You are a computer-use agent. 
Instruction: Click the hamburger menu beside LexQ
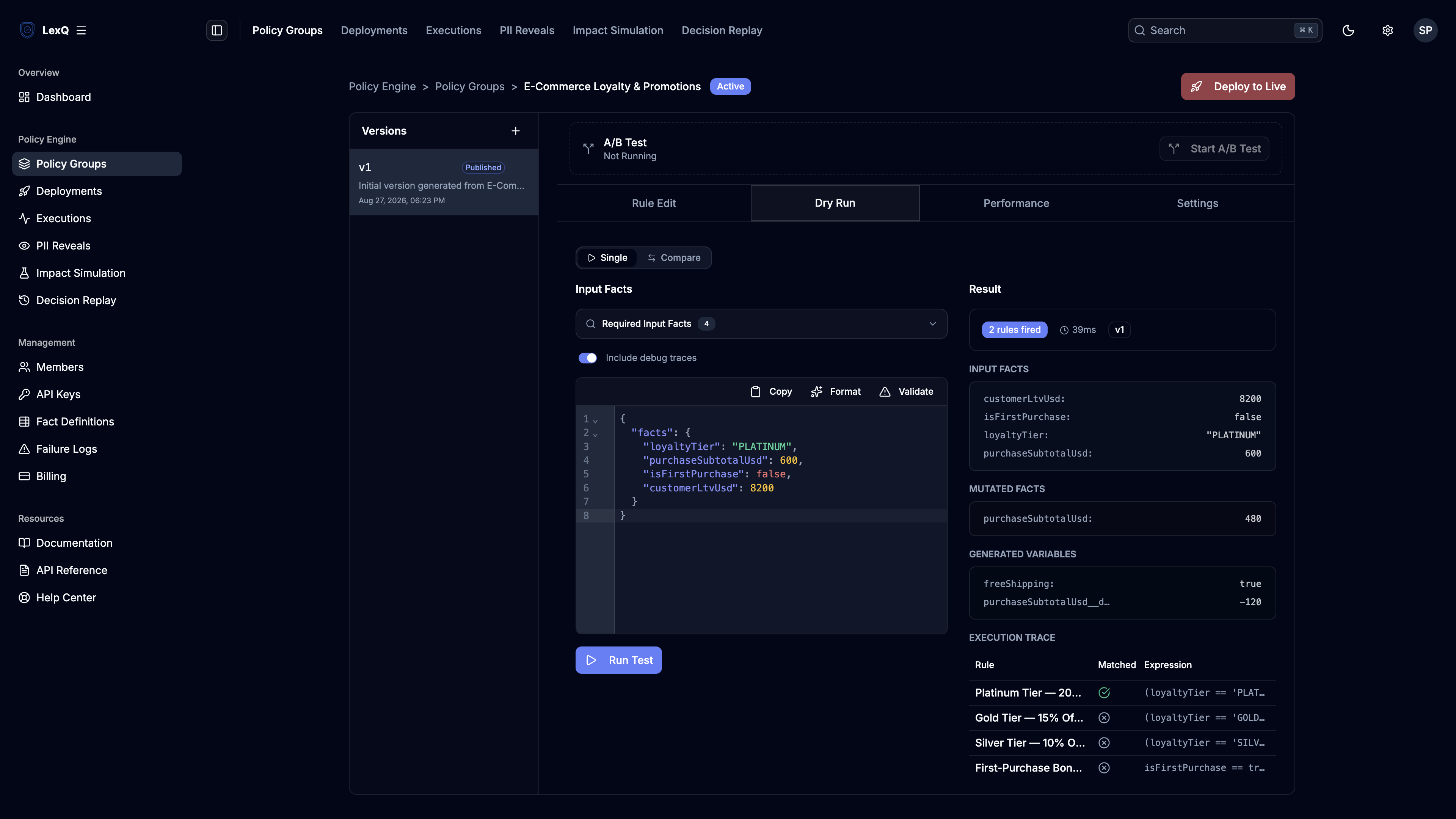tap(82, 30)
